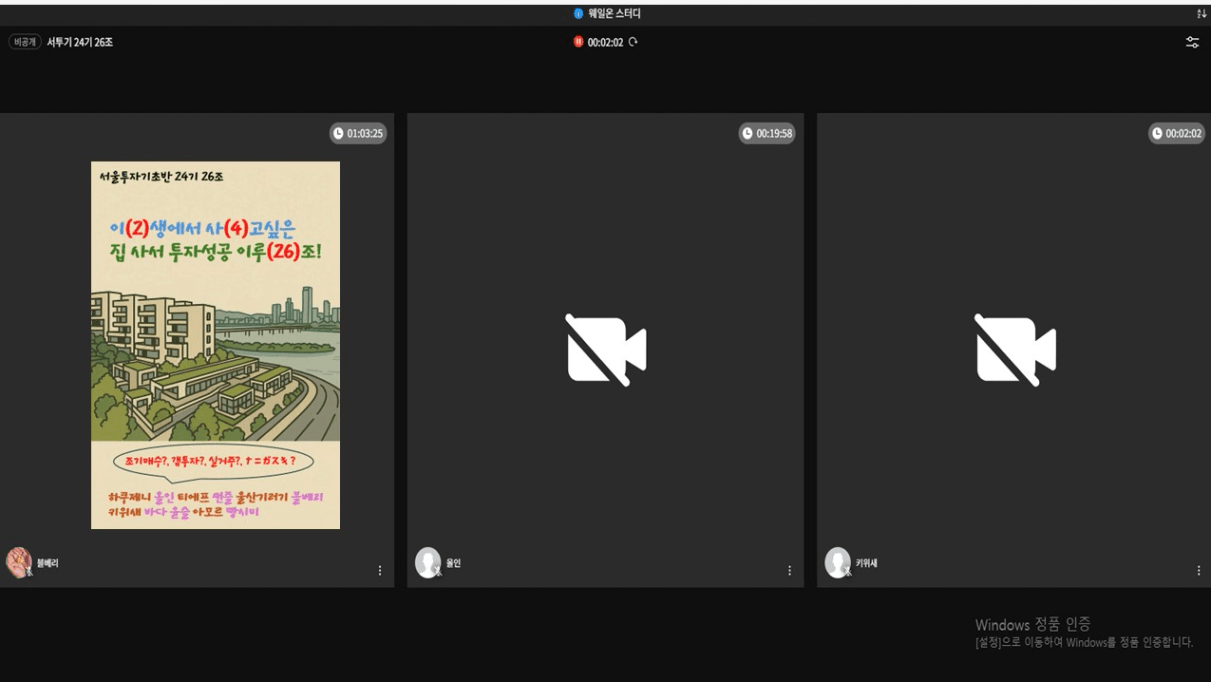Click the 00:02:02 timer badge on 키위새's tile
The image size is (1211, 682).
pyautogui.click(x=1176, y=133)
